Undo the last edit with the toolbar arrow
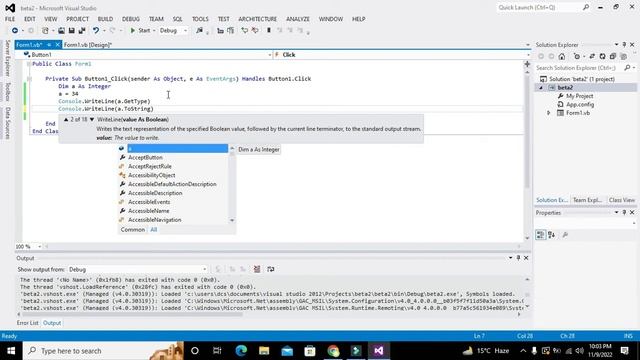640x360 pixels. (96, 31)
